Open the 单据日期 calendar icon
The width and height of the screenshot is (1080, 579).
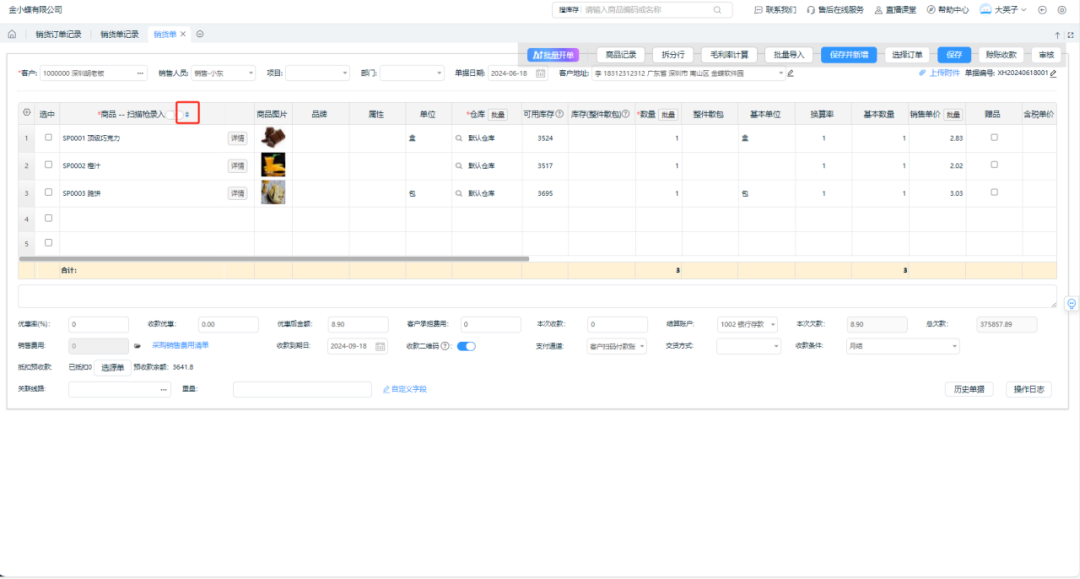(541, 73)
